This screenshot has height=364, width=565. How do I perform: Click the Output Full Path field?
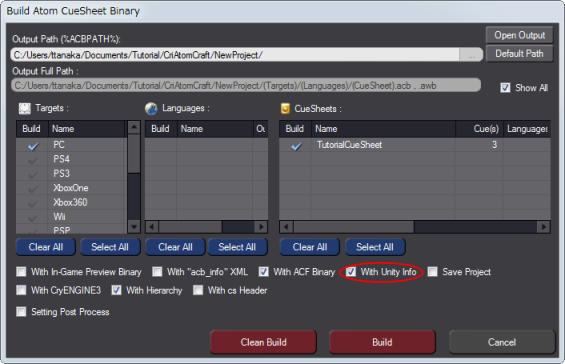tap(246, 86)
